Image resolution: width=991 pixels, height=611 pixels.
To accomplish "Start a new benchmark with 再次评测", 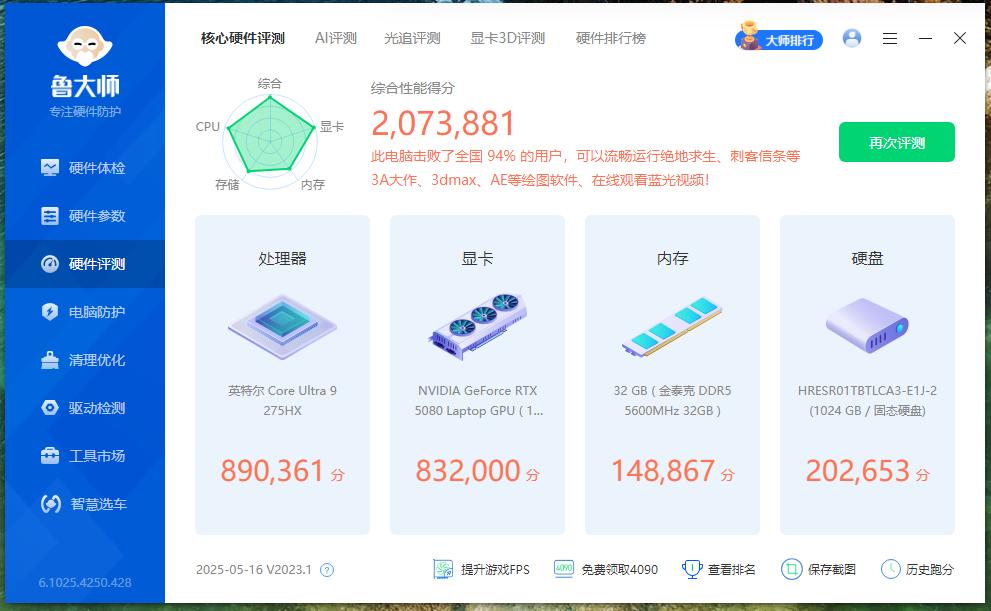I will point(896,143).
